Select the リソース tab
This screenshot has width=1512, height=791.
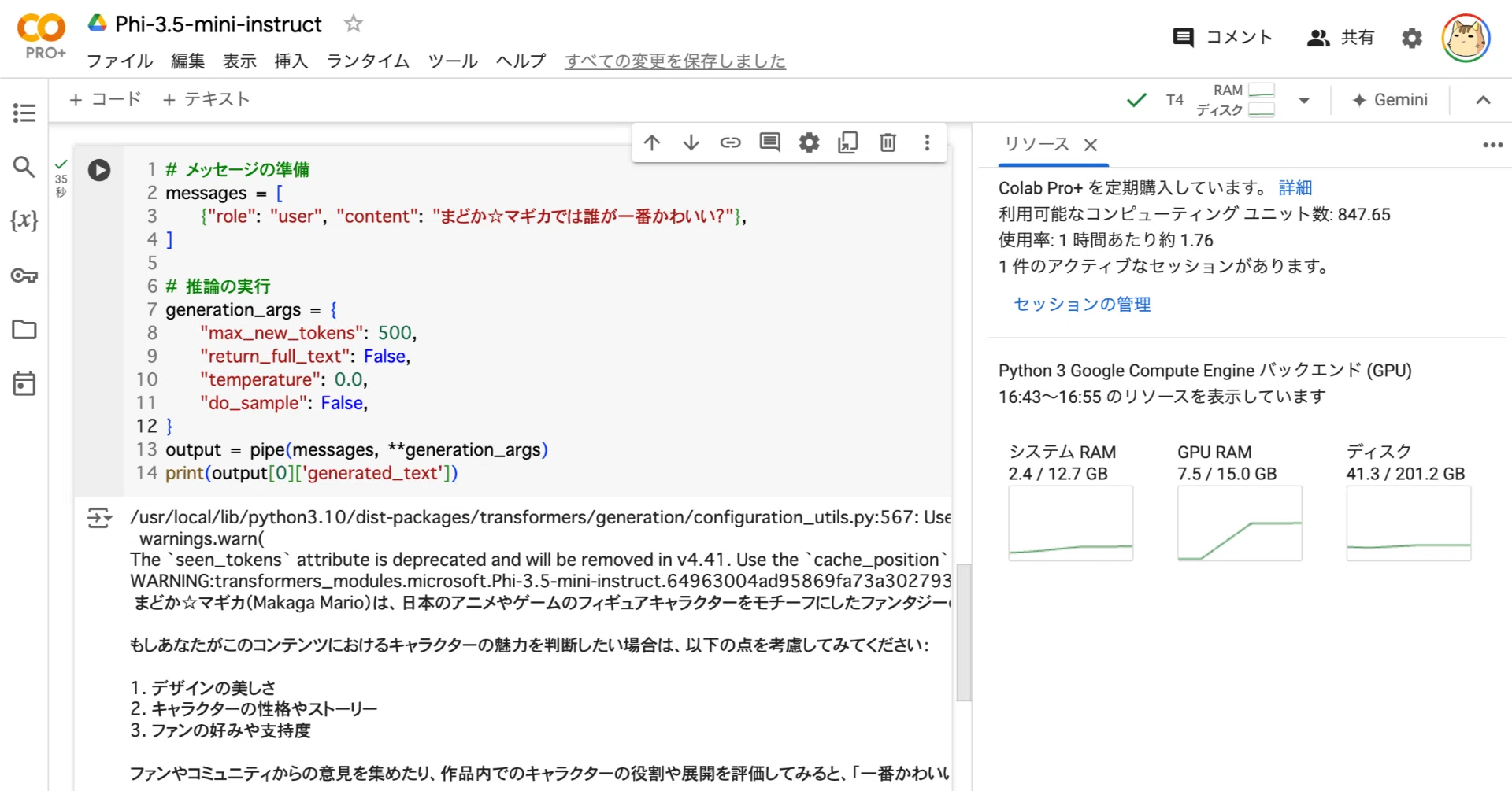[1036, 144]
